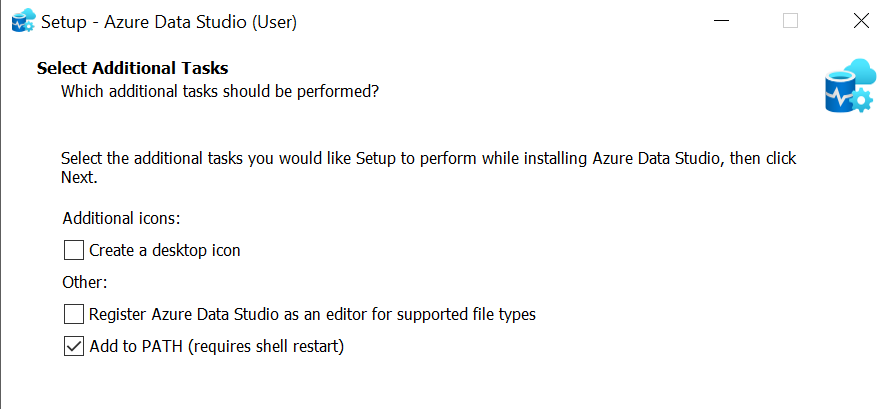Click the empty title bar area
Screen dimensions: 892x409
tap(500, 20)
